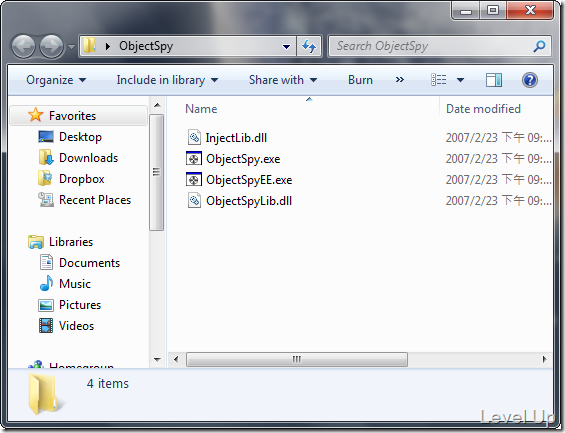Image resolution: width=565 pixels, height=433 pixels.
Task: Select the InjectLib.dll file icon
Action: pos(194,138)
